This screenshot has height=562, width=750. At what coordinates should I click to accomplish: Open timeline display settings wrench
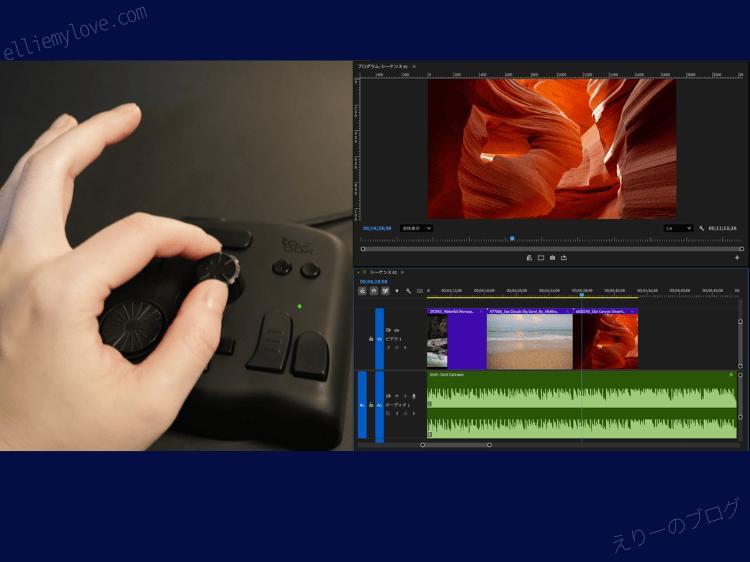[408, 291]
